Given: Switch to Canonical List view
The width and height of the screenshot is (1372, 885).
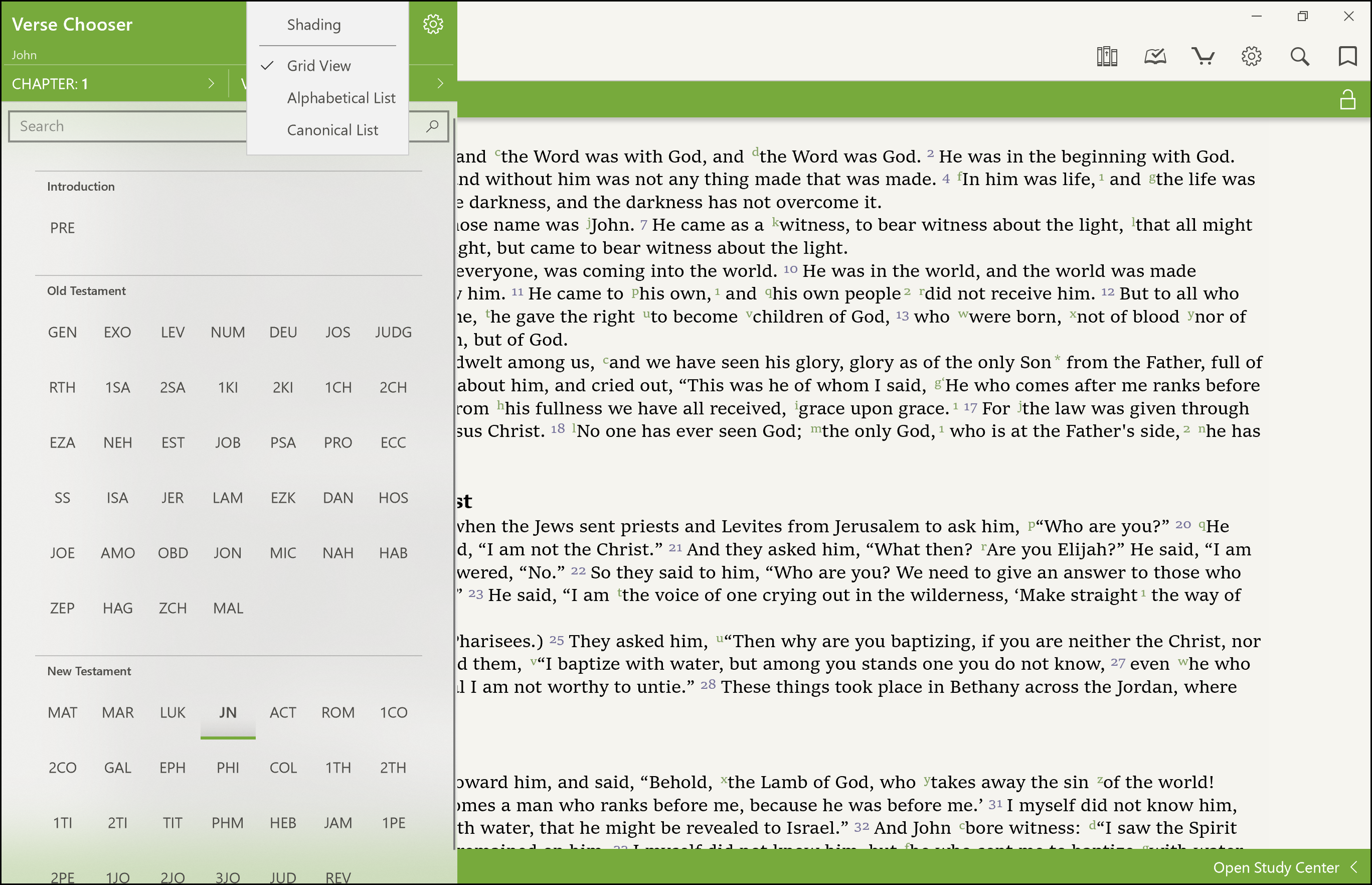Looking at the screenshot, I should pyautogui.click(x=332, y=130).
